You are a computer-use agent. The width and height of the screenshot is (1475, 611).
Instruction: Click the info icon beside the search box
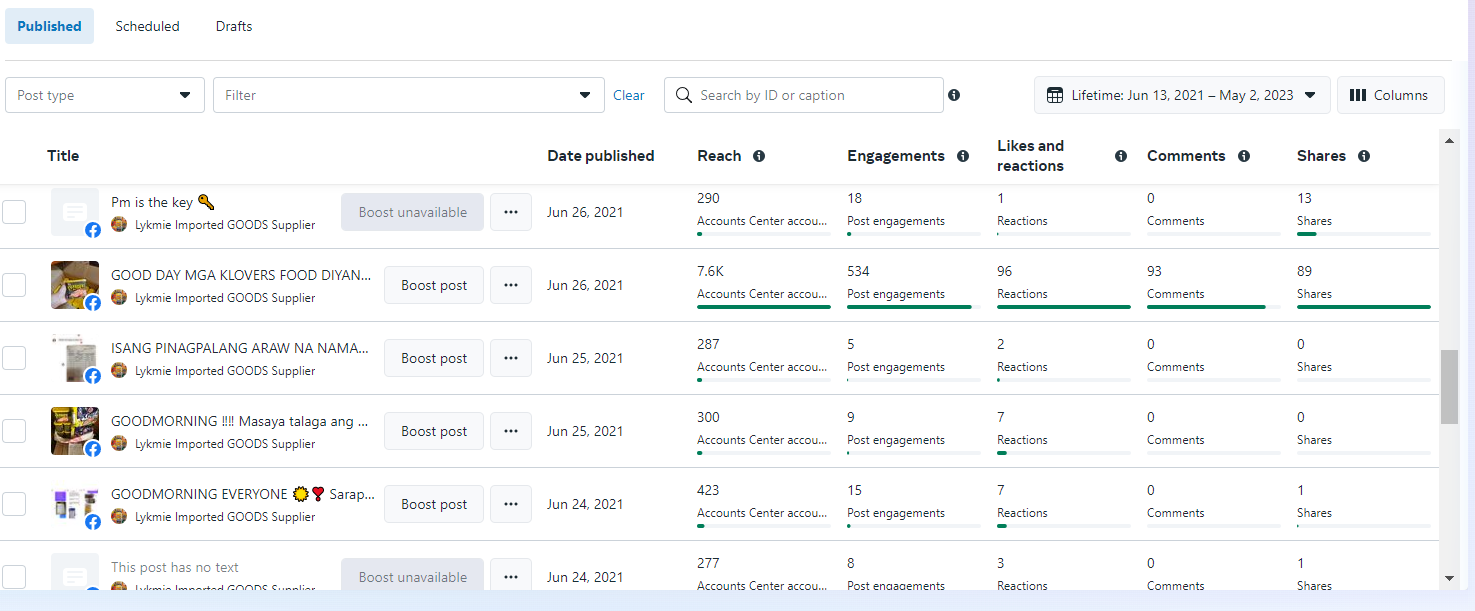954,95
